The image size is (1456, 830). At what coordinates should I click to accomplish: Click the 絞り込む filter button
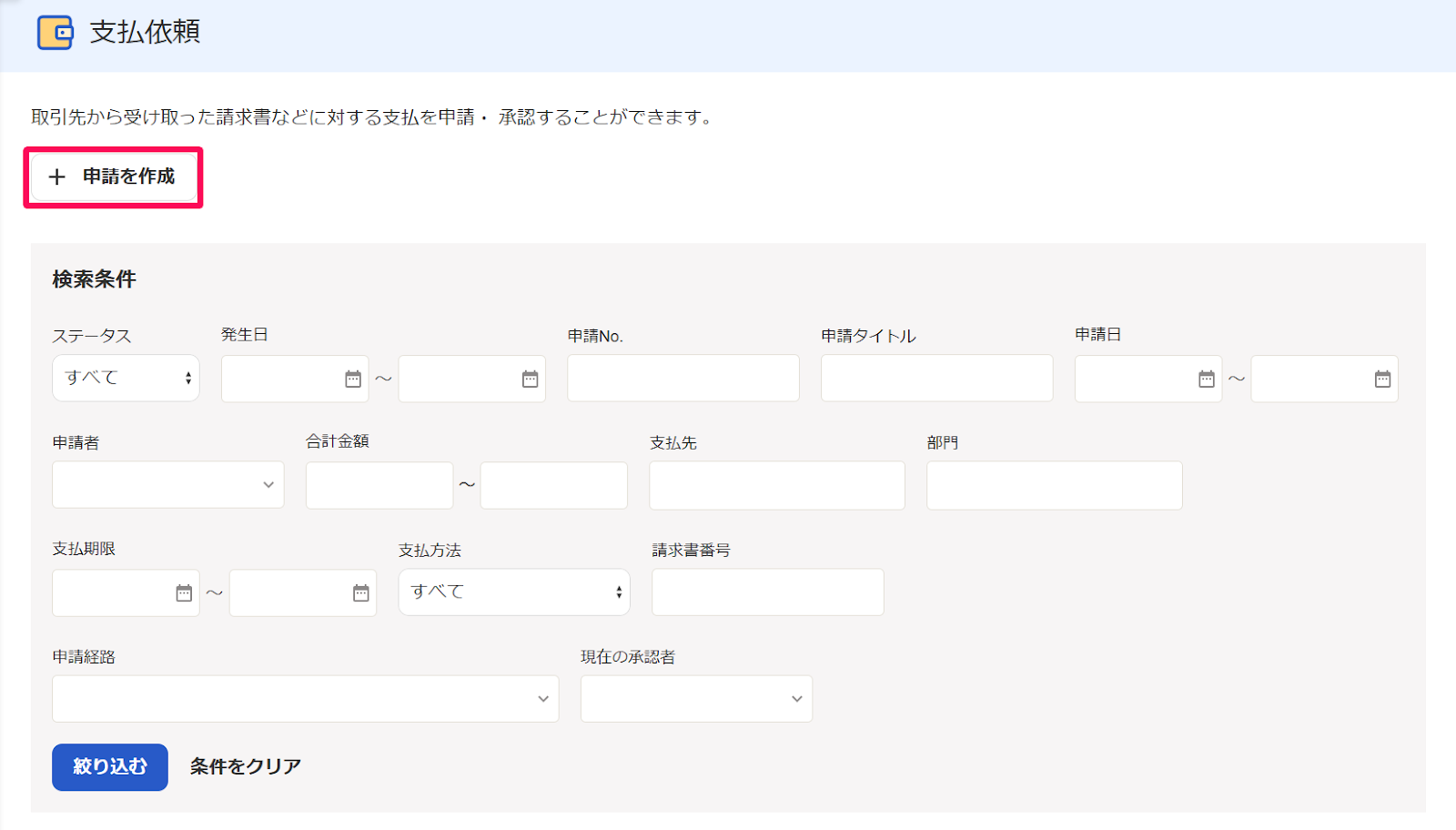click(x=110, y=767)
